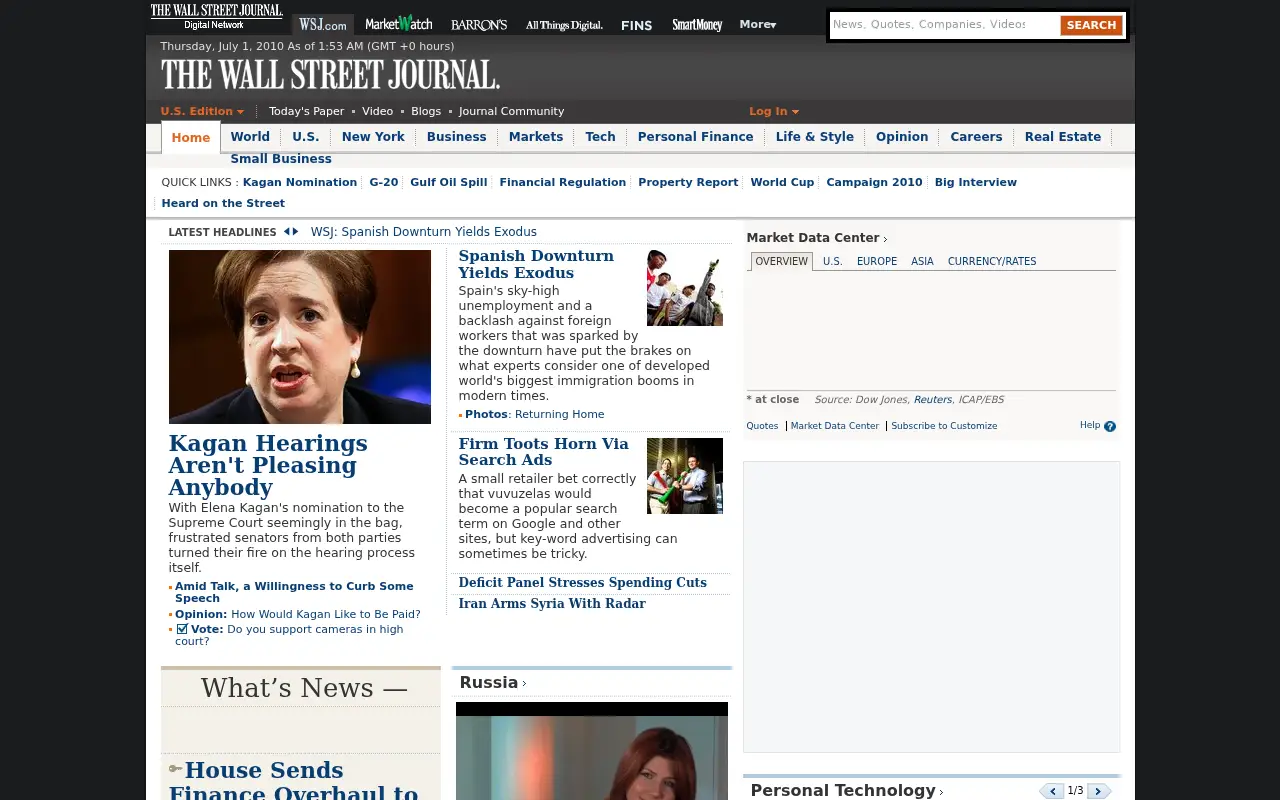
Task: Open the Reuters source link
Action: click(933, 400)
